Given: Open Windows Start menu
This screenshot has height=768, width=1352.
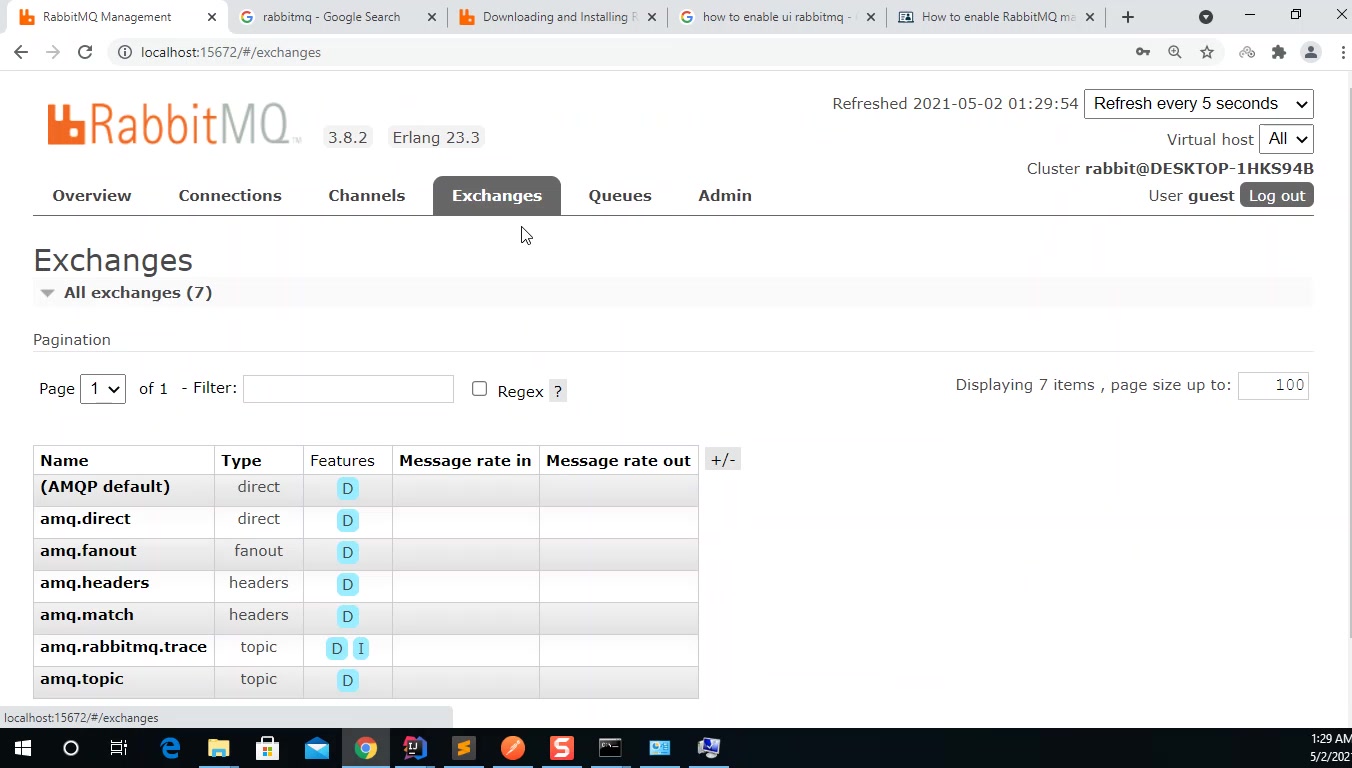Looking at the screenshot, I should (22, 748).
